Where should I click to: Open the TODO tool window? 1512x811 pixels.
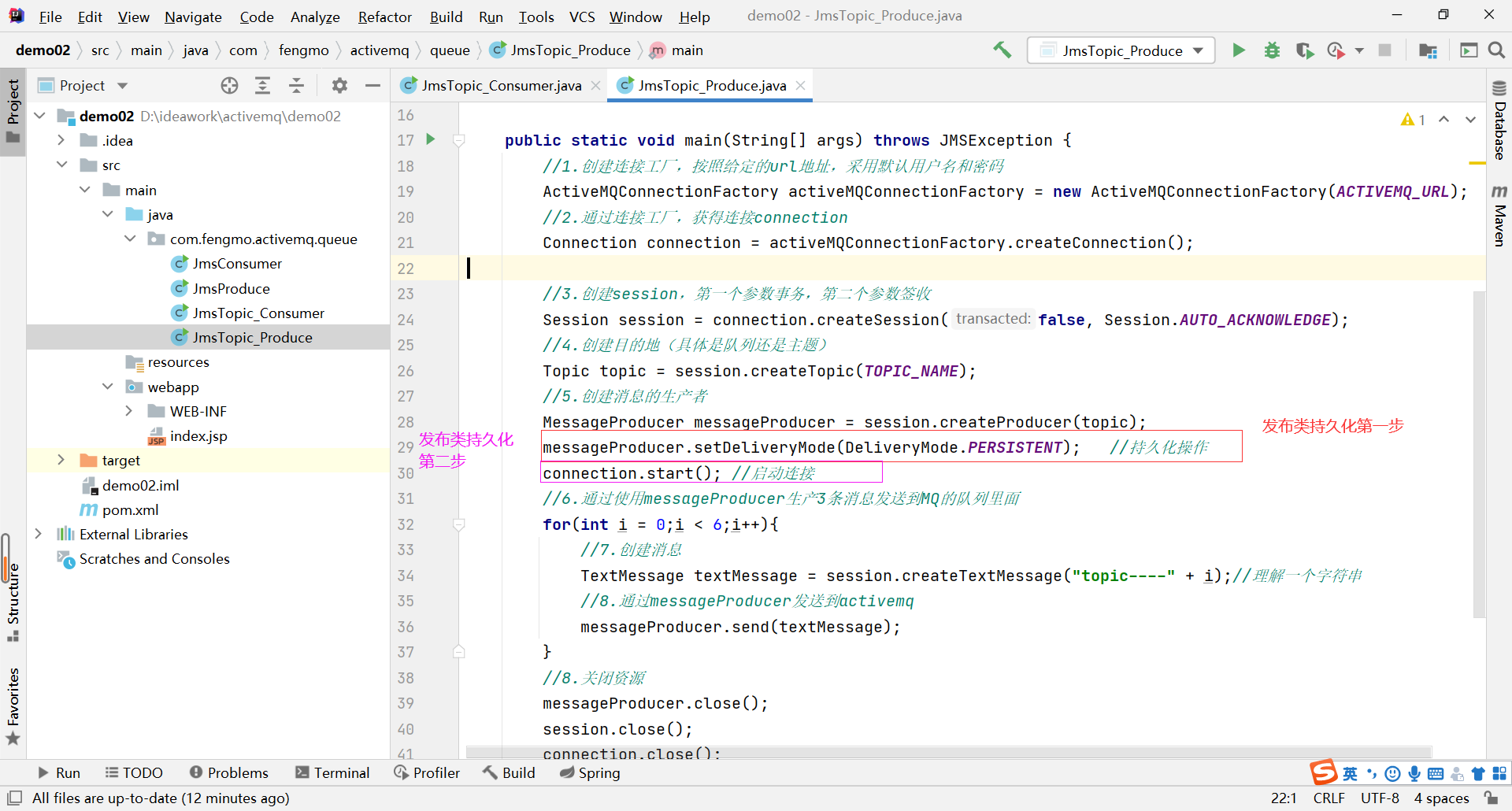134,772
